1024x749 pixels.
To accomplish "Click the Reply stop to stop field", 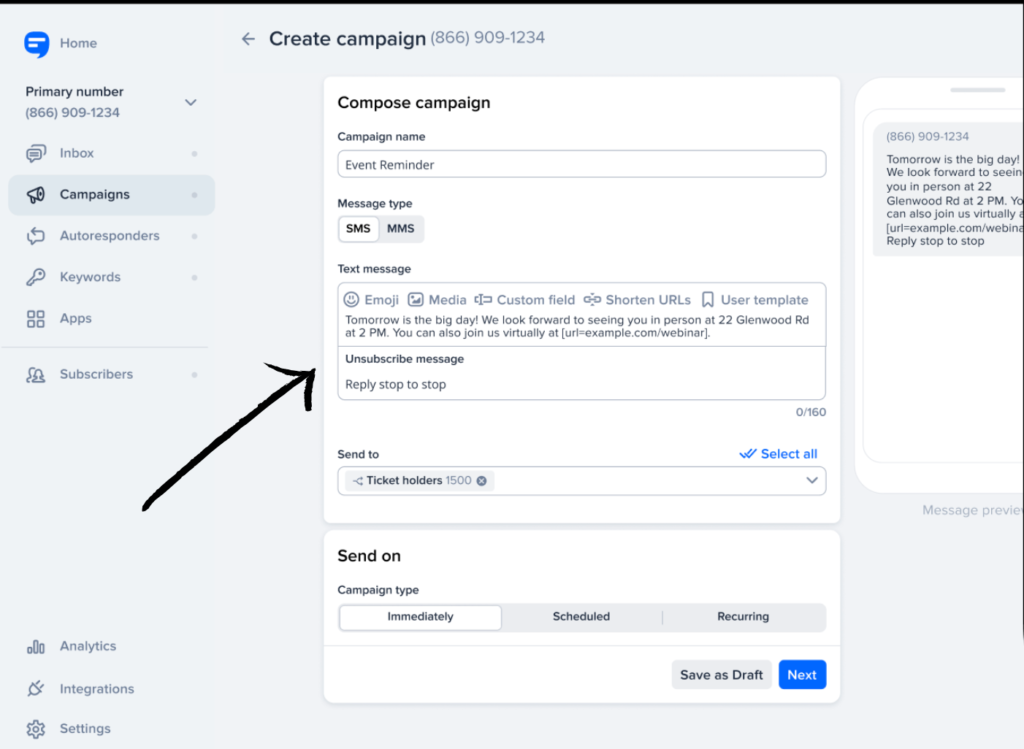I will pyautogui.click(x=396, y=384).
